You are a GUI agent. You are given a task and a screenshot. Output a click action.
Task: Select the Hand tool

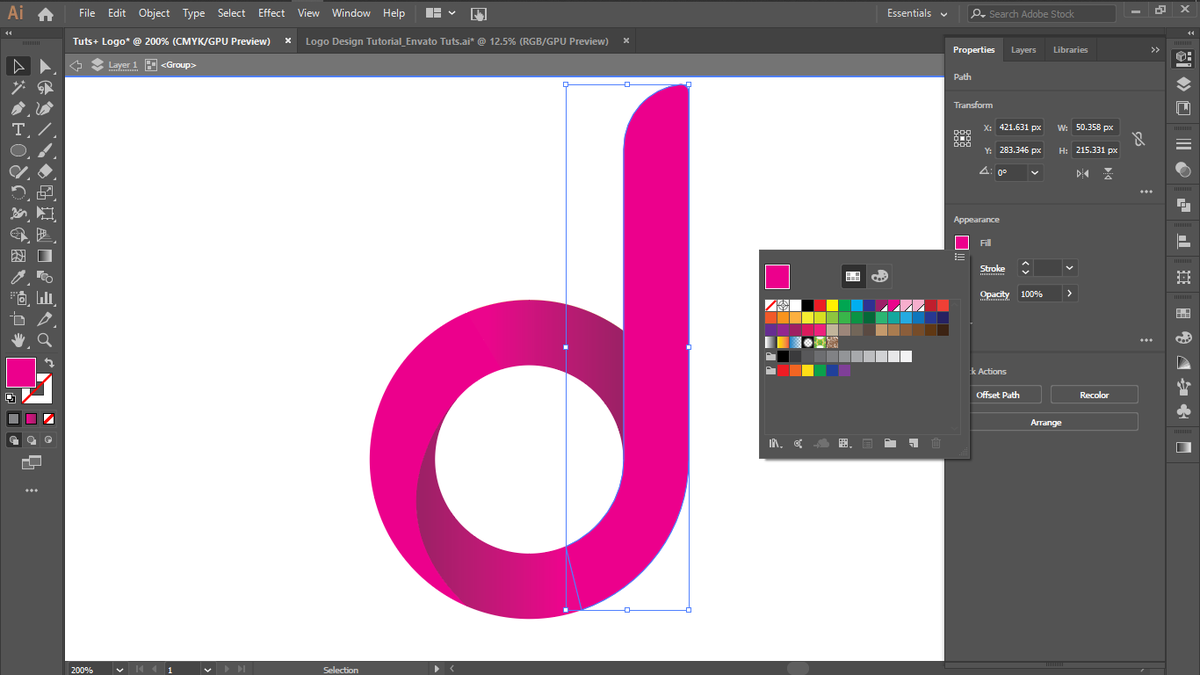(x=18, y=340)
